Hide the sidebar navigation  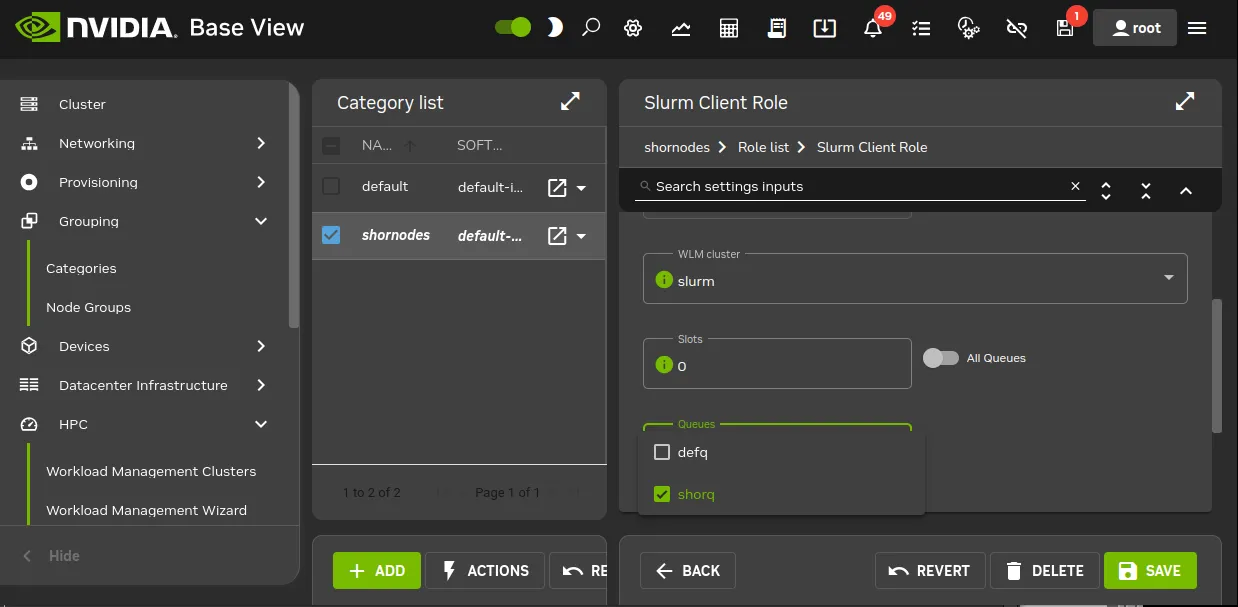pyautogui.click(x=52, y=556)
